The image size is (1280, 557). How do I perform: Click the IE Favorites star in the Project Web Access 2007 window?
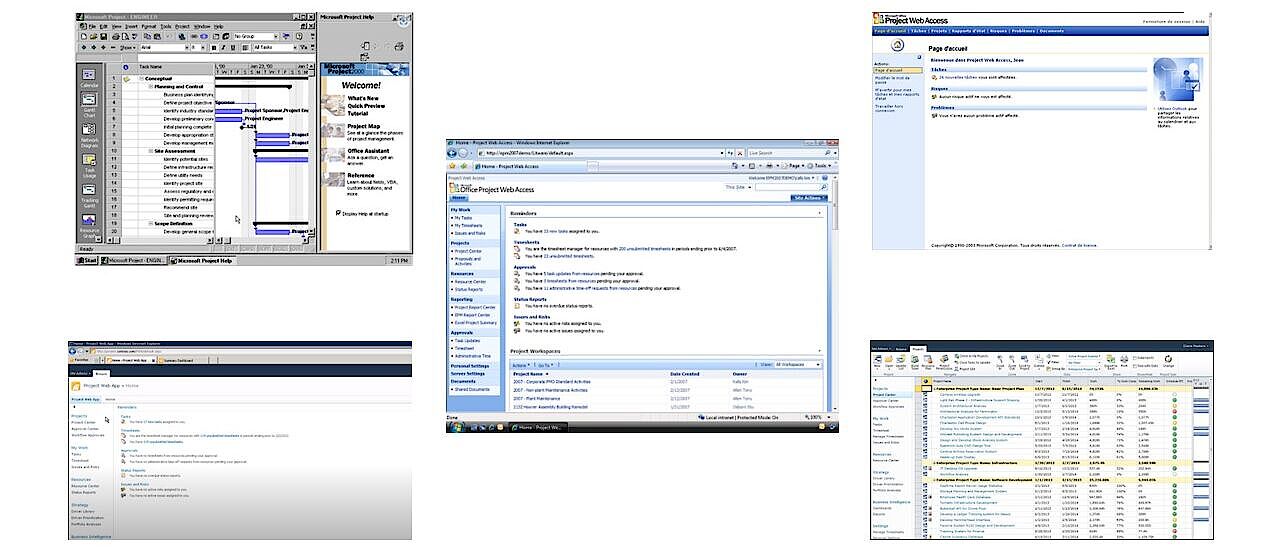click(452, 166)
